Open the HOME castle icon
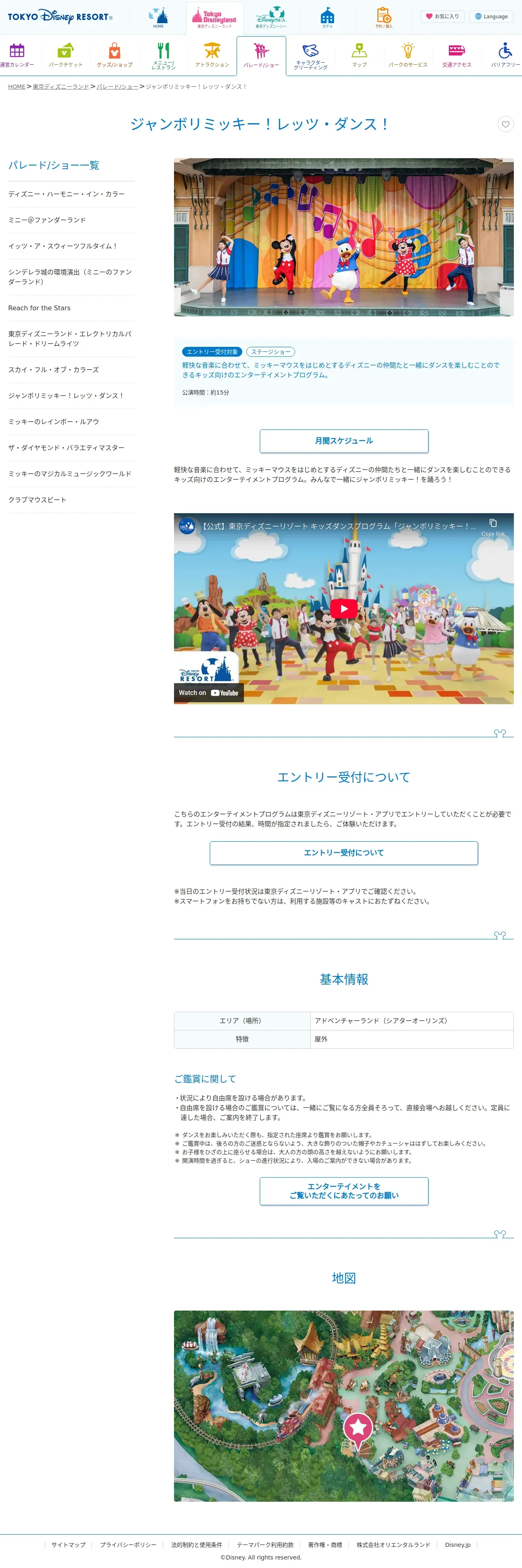The image size is (522, 1568). pyautogui.click(x=158, y=17)
